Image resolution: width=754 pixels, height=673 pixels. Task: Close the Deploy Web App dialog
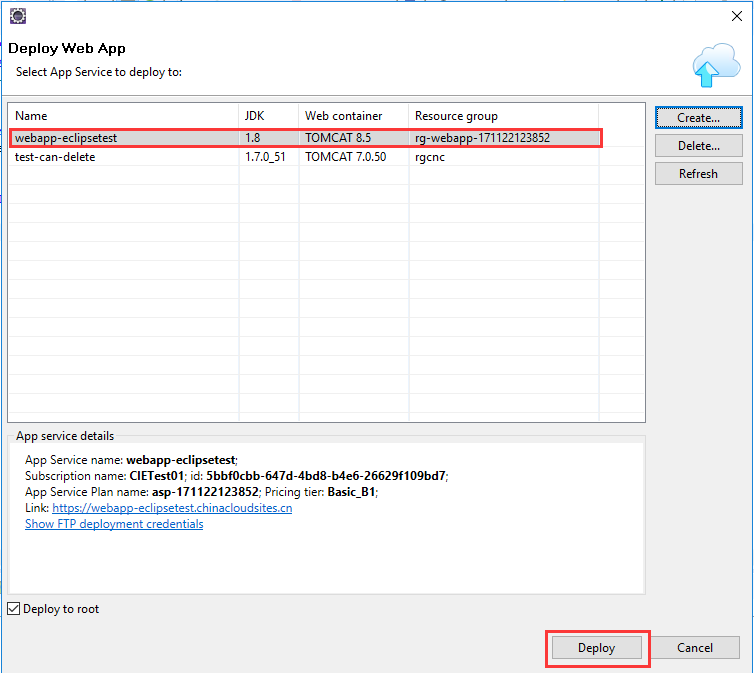(x=736, y=16)
